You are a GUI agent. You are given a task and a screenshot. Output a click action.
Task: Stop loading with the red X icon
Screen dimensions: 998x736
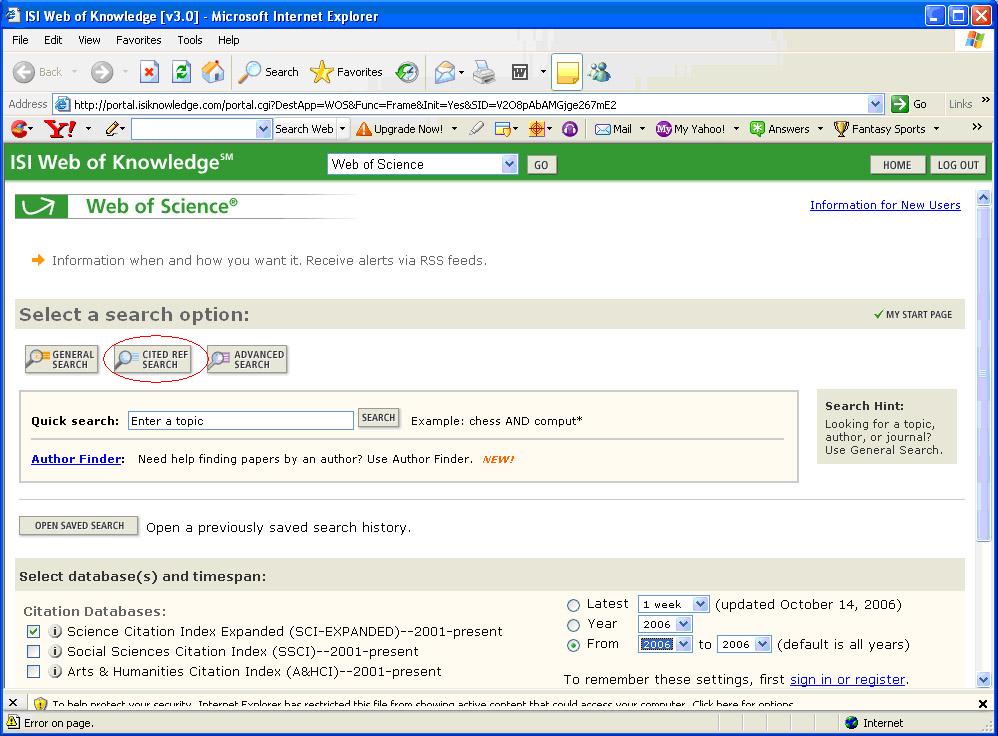tap(149, 71)
